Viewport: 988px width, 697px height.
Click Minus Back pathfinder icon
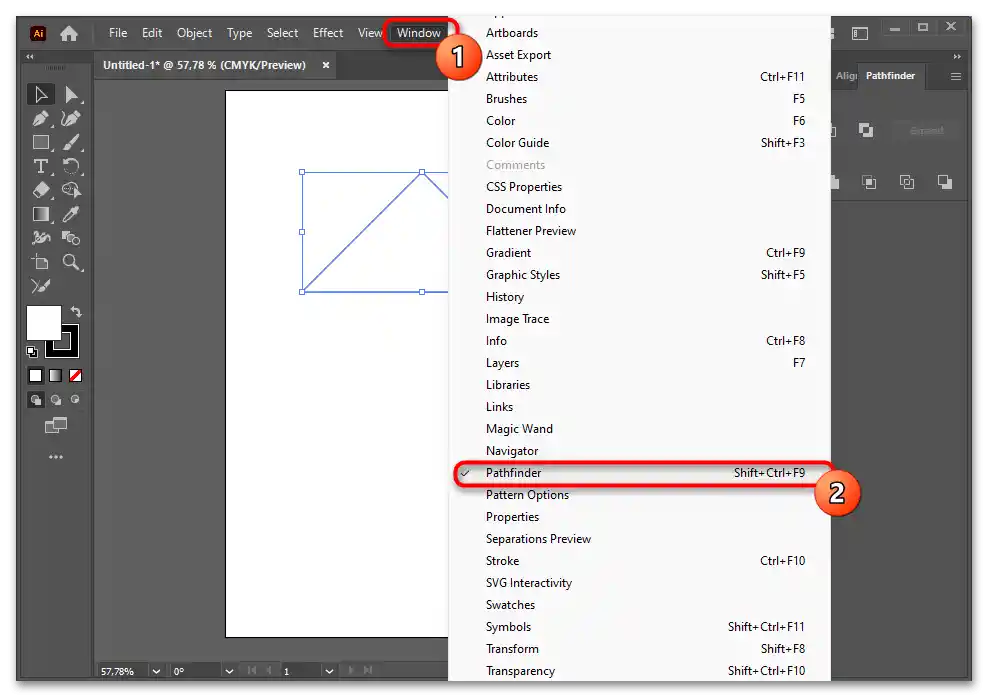click(945, 183)
